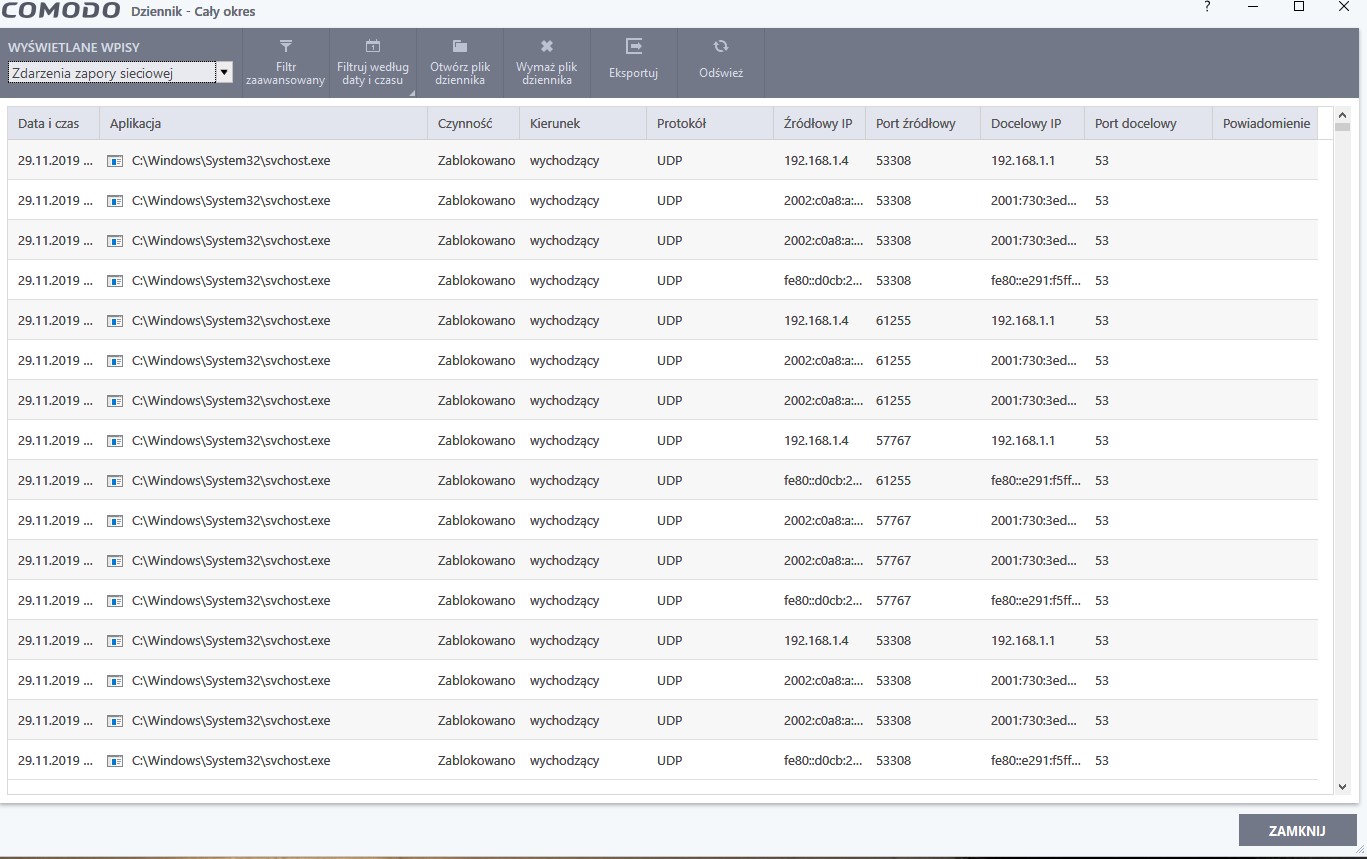Sort by Data i czas column header
Screen dimensions: 1367x859
(x=54, y=124)
